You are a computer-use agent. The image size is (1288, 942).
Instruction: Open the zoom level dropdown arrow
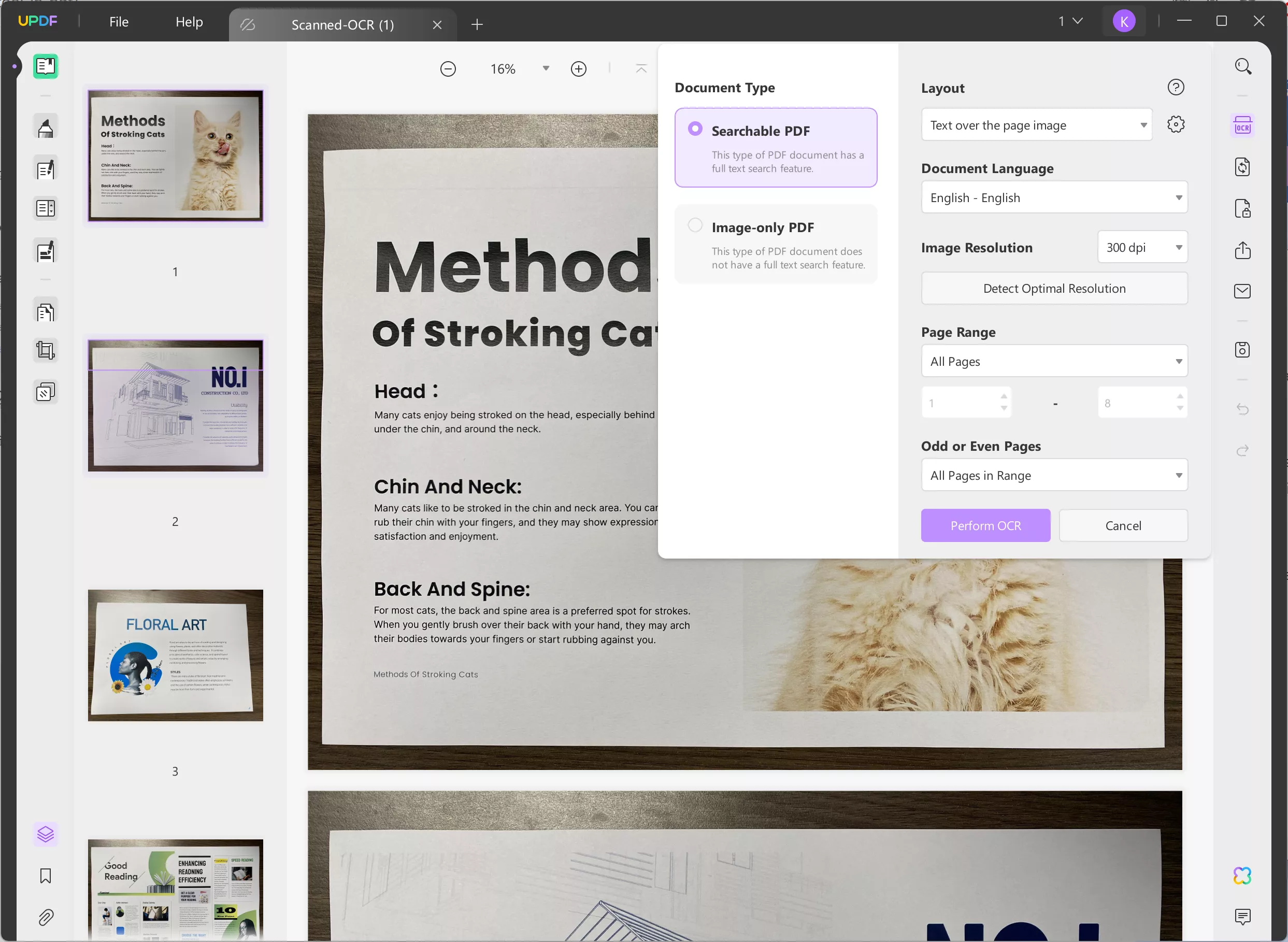(x=546, y=69)
